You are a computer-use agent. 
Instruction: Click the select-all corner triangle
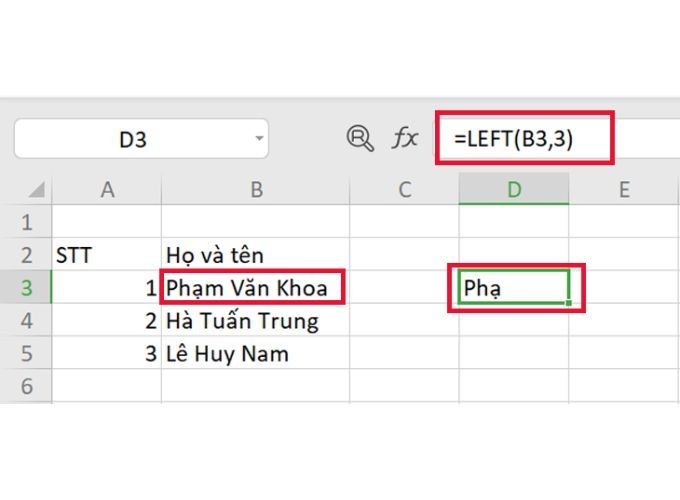tap(34, 189)
